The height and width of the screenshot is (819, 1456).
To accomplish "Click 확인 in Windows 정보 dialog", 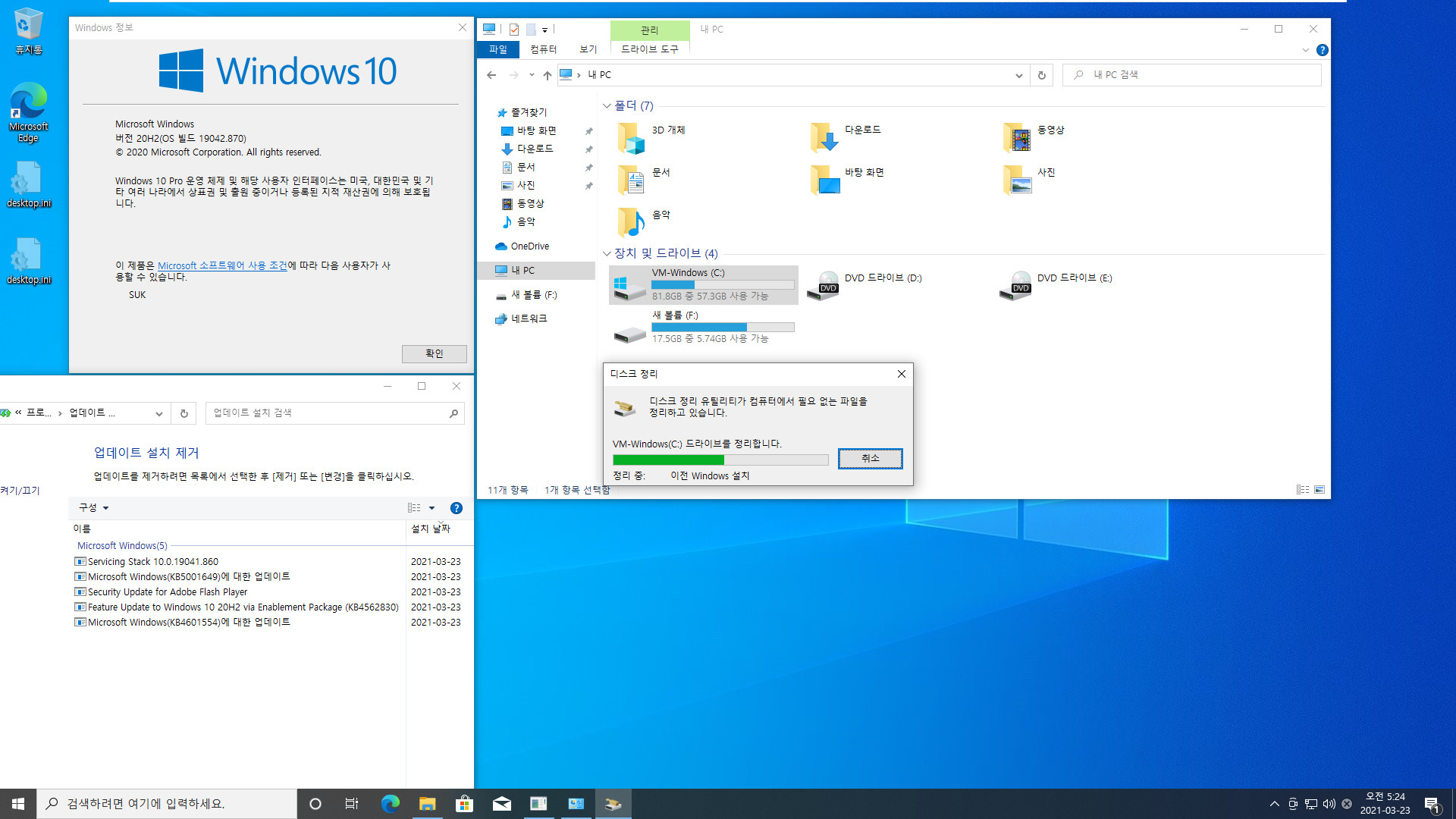I will tap(434, 354).
